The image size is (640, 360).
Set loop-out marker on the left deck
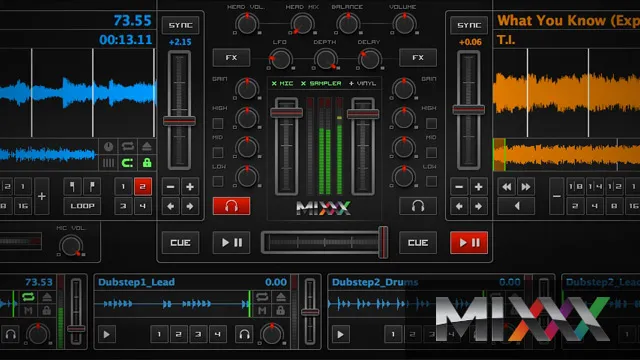coord(92,187)
